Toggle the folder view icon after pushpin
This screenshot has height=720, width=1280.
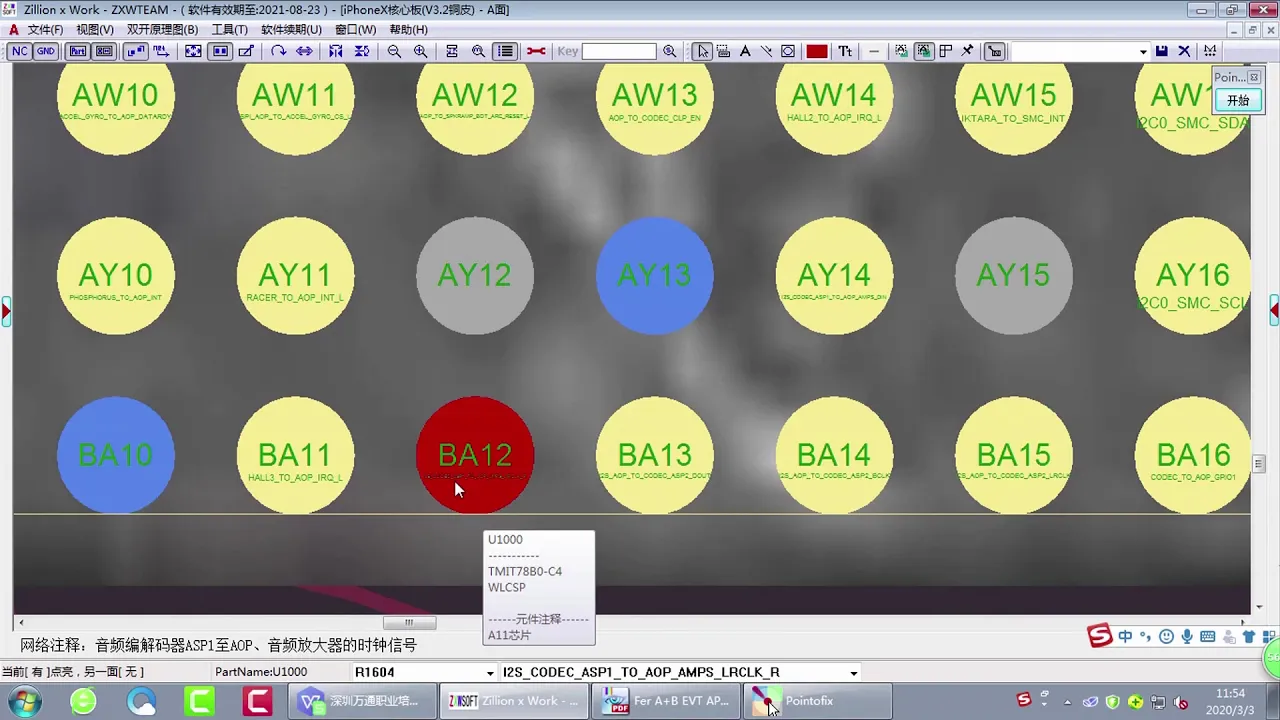tap(994, 51)
